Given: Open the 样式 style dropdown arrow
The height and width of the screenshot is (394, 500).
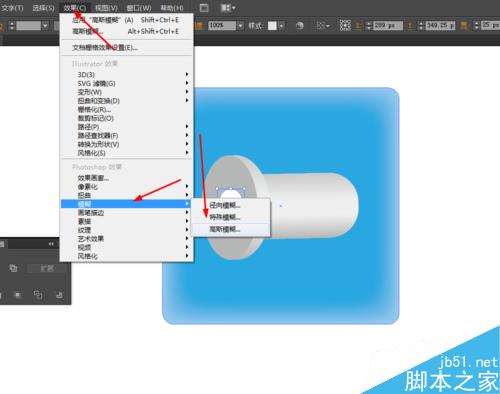Looking at the screenshot, I should coord(282,26).
